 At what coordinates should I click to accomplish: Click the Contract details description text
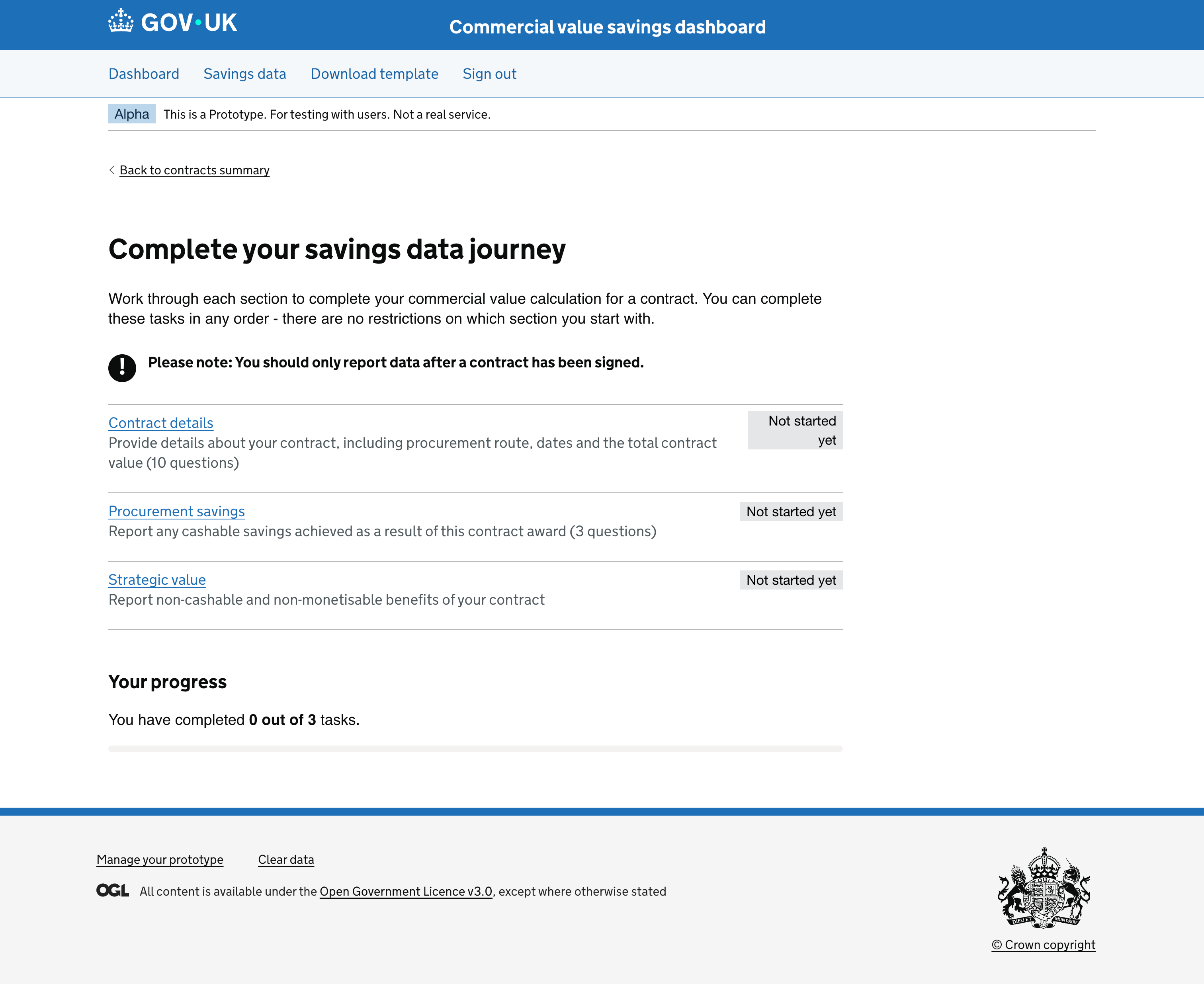coord(412,453)
